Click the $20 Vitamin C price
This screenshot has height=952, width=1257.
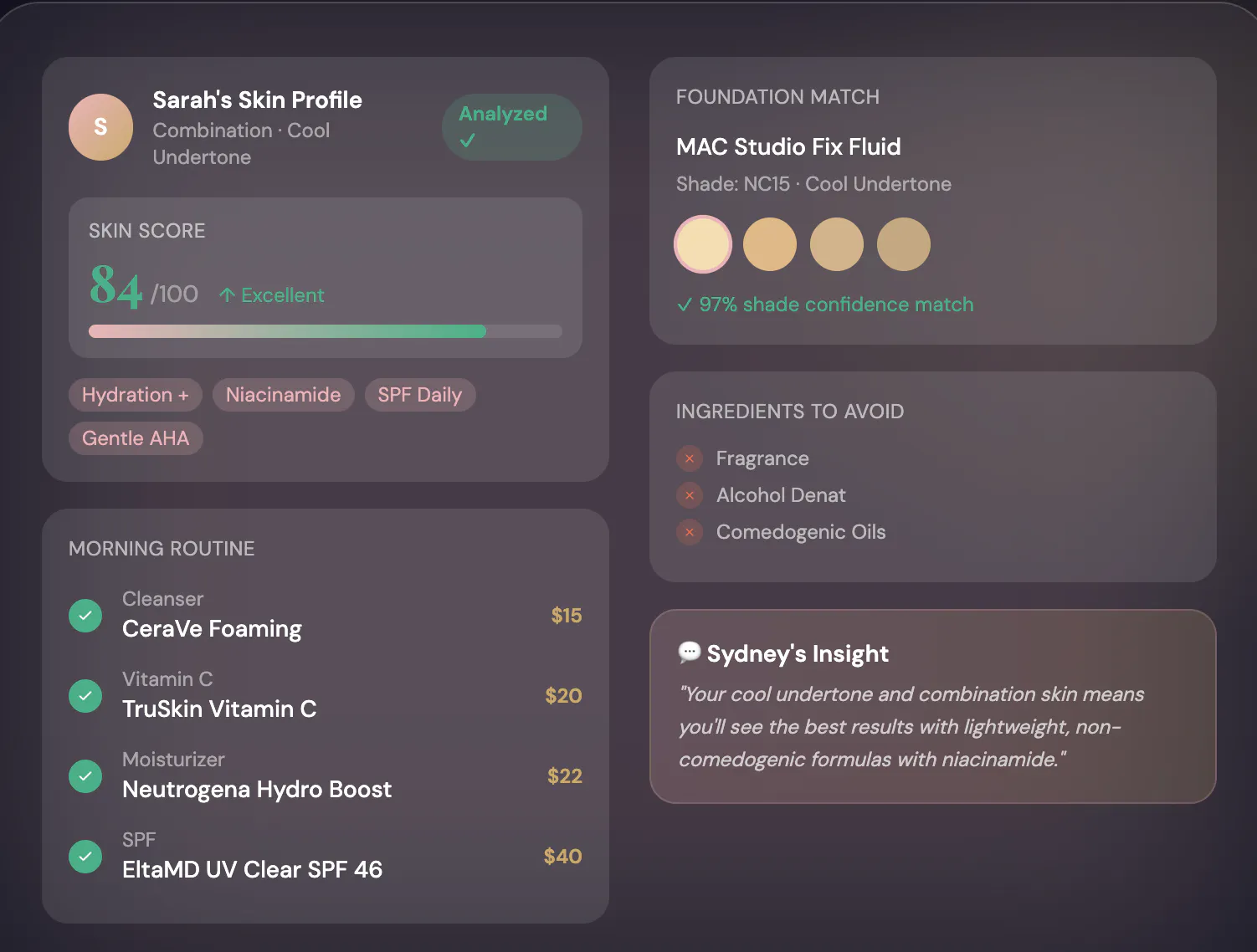[x=563, y=696]
